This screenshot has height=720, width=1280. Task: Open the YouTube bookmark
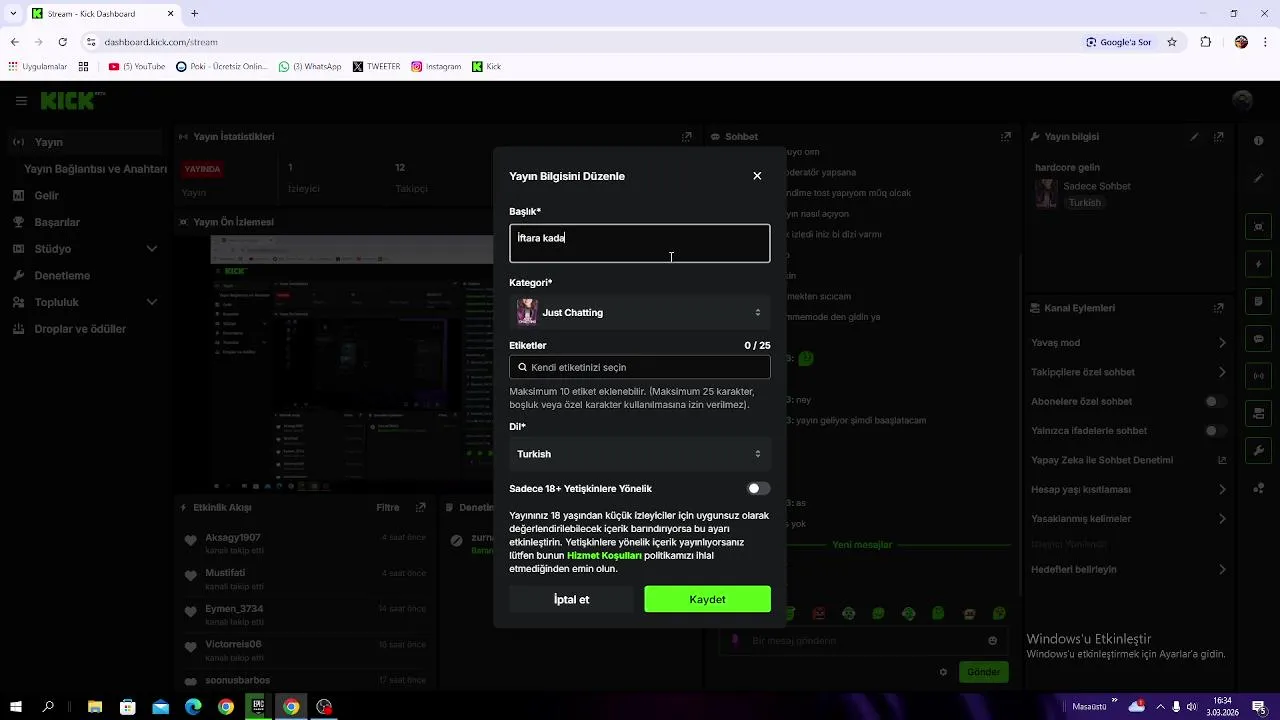pos(137,67)
